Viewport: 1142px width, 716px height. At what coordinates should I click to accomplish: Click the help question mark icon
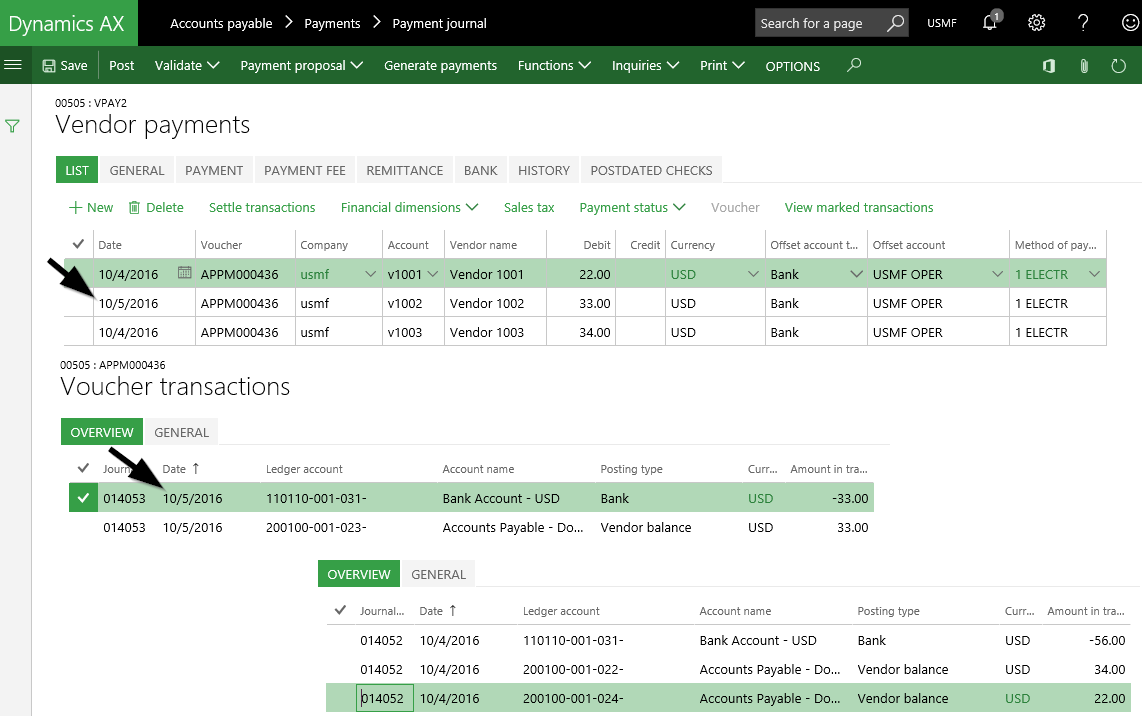pos(1084,23)
